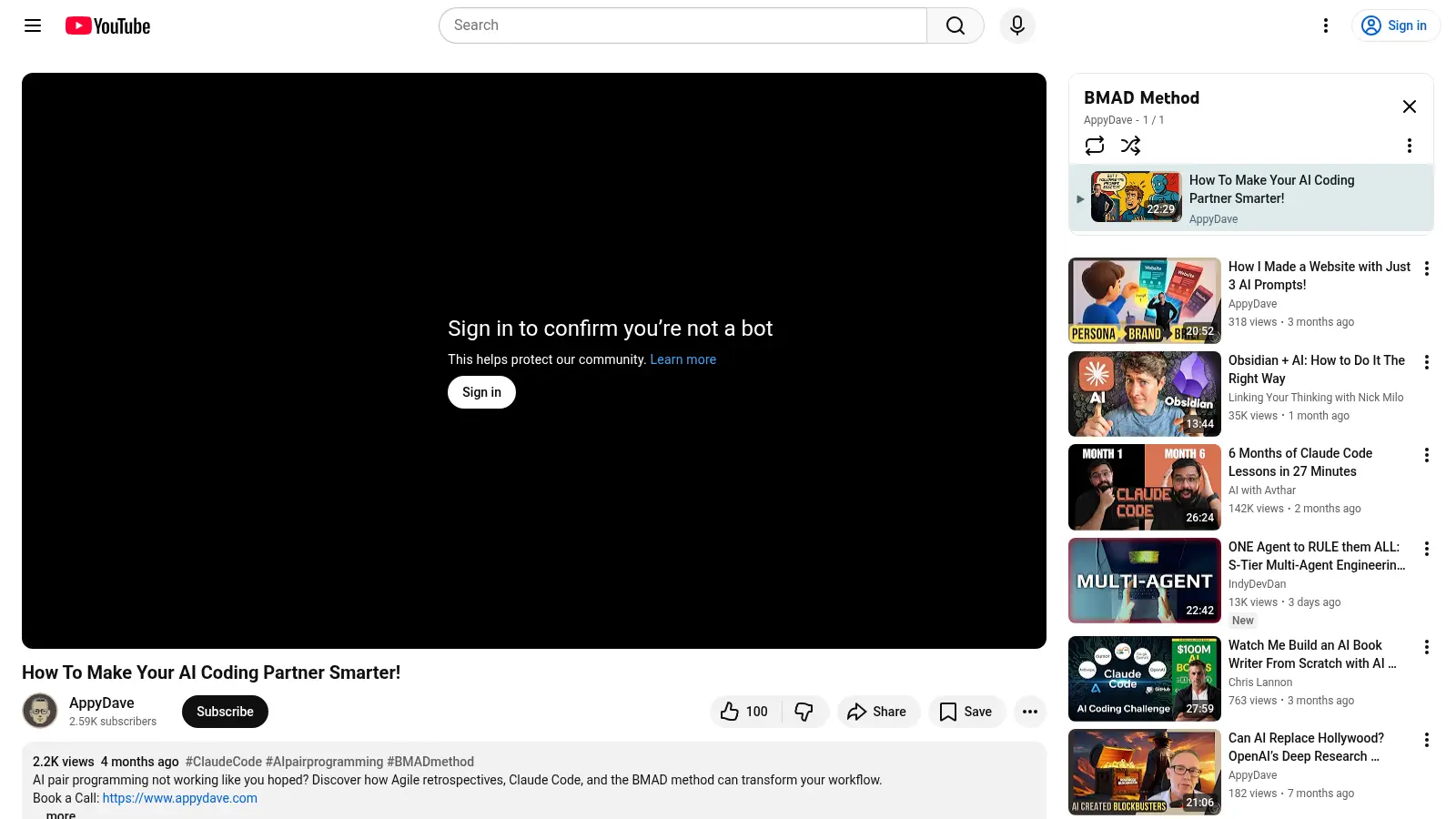
Task: Start voice search with microphone
Action: (1017, 25)
